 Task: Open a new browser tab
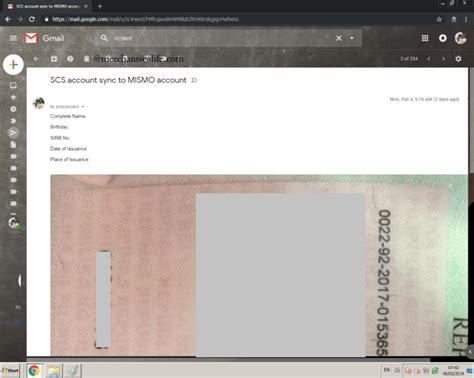tap(100, 6)
